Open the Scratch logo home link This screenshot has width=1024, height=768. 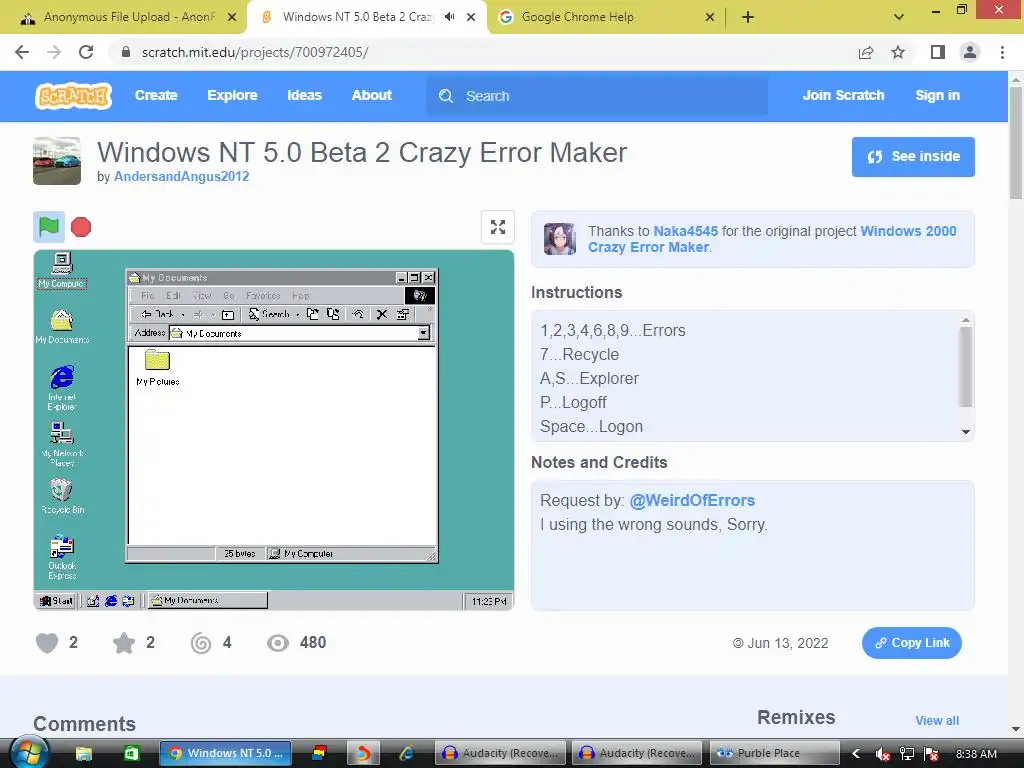click(x=73, y=96)
